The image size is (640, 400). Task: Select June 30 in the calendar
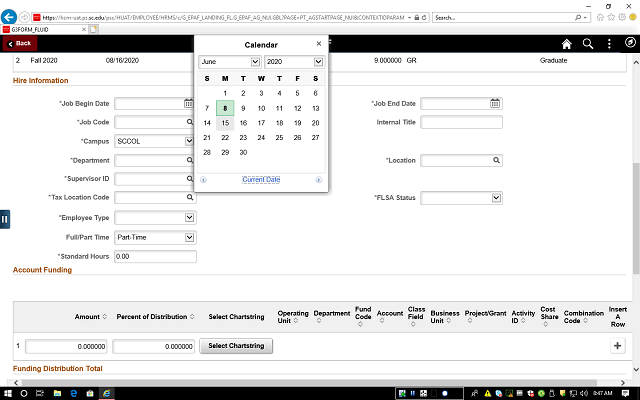tap(243, 152)
